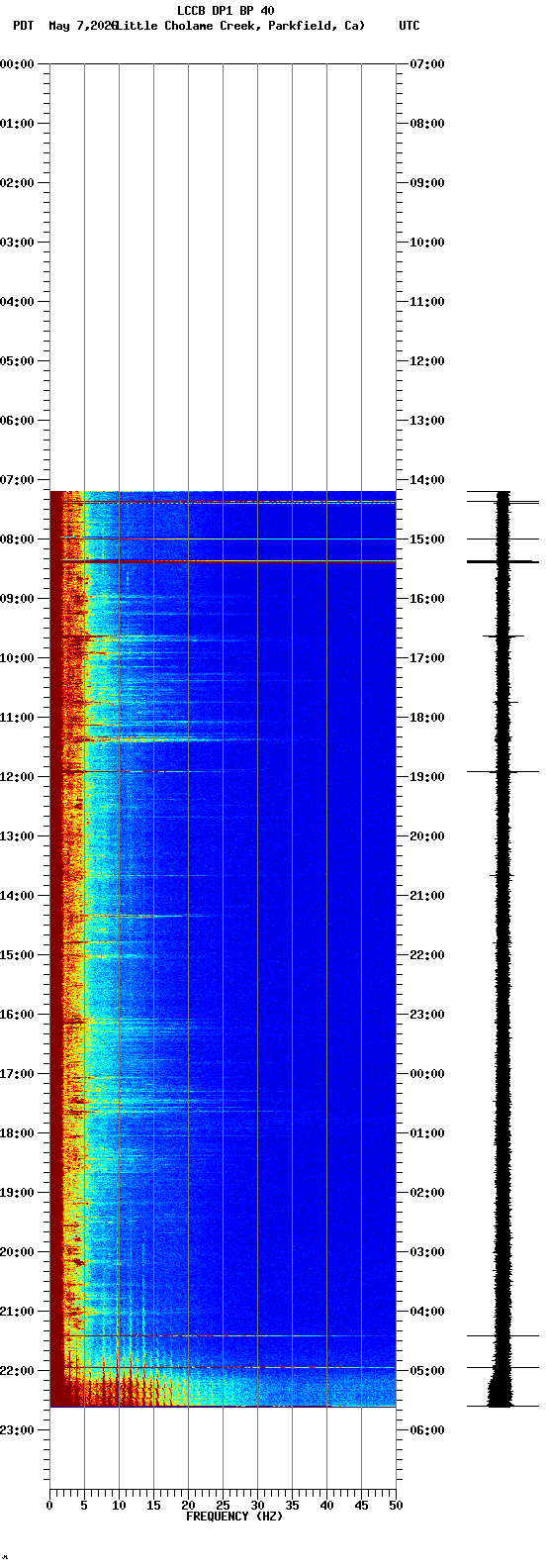The width and height of the screenshot is (546, 1568).
Task: Click the '03:00' UTC time label on right axis
Action: click(x=427, y=1252)
